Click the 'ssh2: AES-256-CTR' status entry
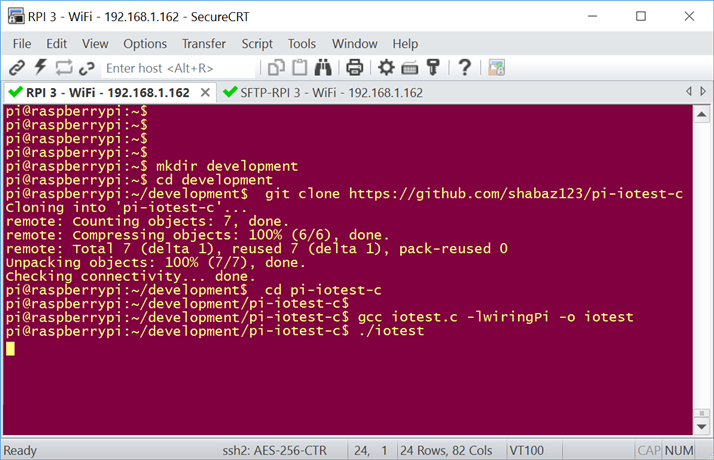This screenshot has width=714, height=460. (275, 450)
